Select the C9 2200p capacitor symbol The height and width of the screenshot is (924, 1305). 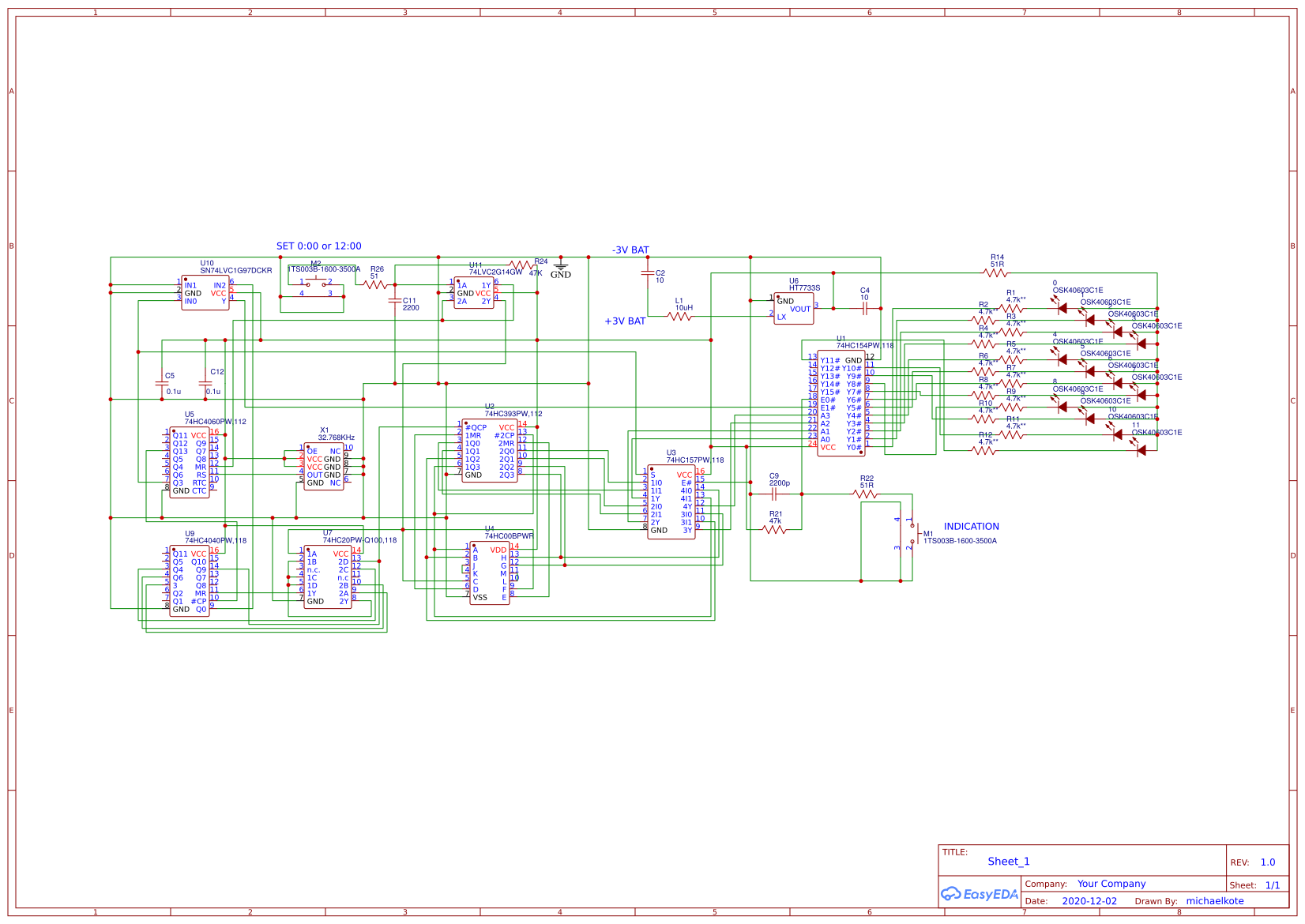[x=774, y=494]
